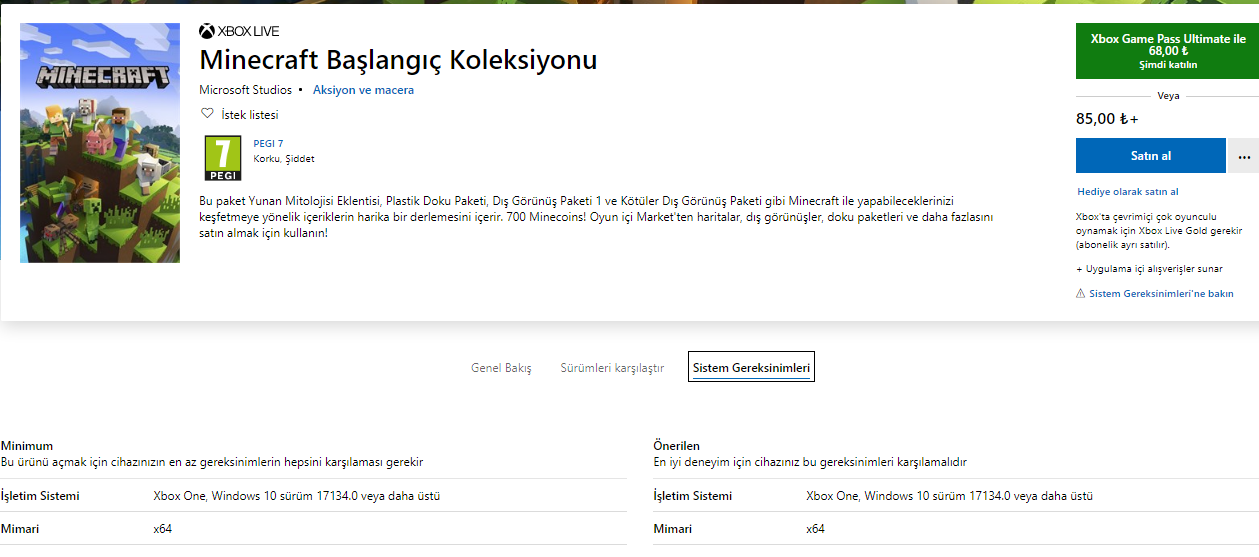The image size is (1259, 557).
Task: Click the Minecraft Başlangıç Koleksiyonu title
Action: [x=398, y=60]
